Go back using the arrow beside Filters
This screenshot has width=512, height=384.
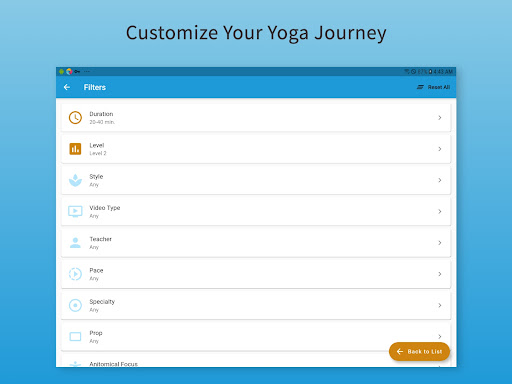click(67, 87)
